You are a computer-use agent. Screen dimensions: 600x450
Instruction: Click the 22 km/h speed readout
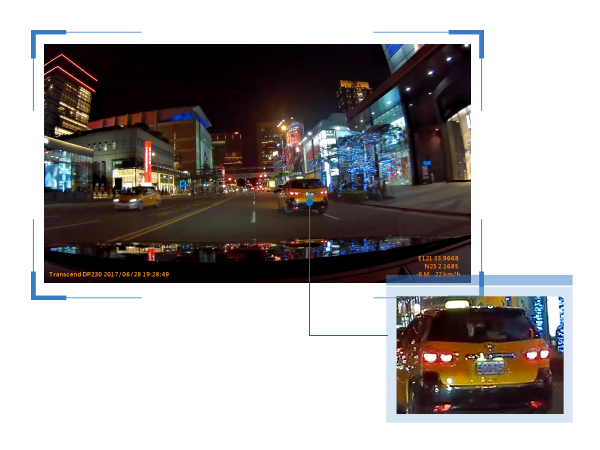point(447,274)
